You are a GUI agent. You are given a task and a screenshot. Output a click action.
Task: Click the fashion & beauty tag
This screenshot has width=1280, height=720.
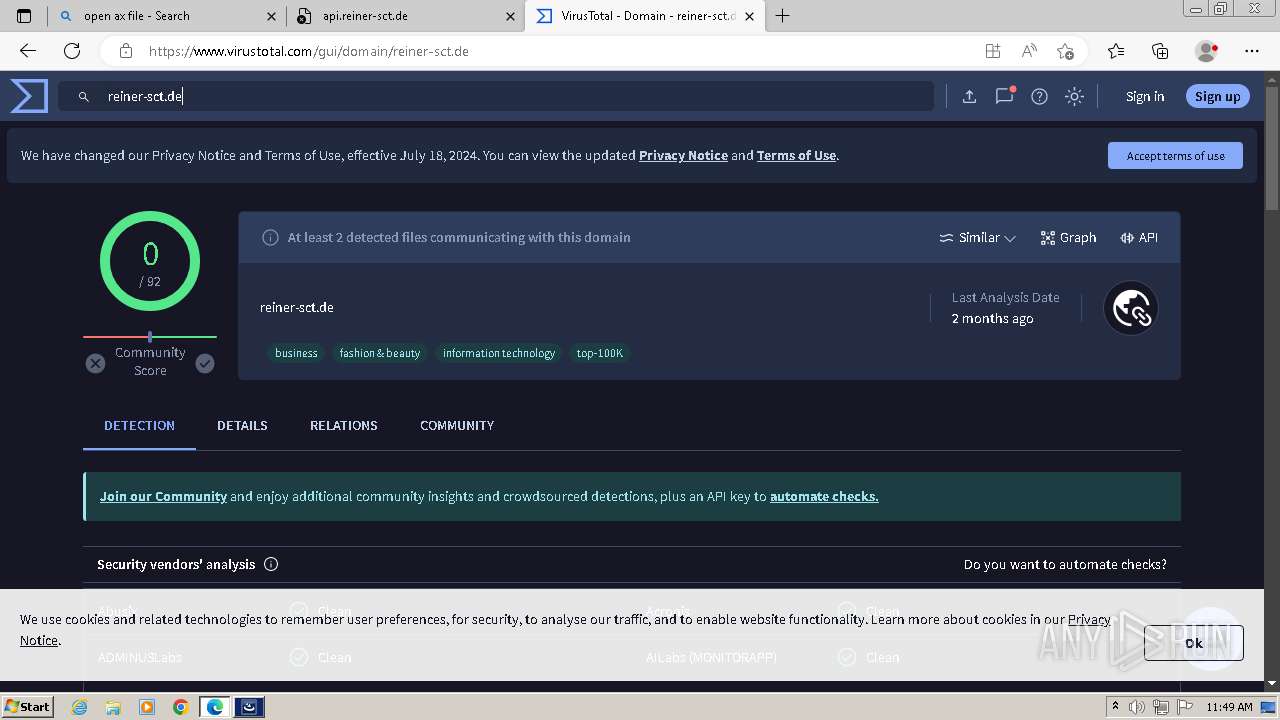click(380, 353)
